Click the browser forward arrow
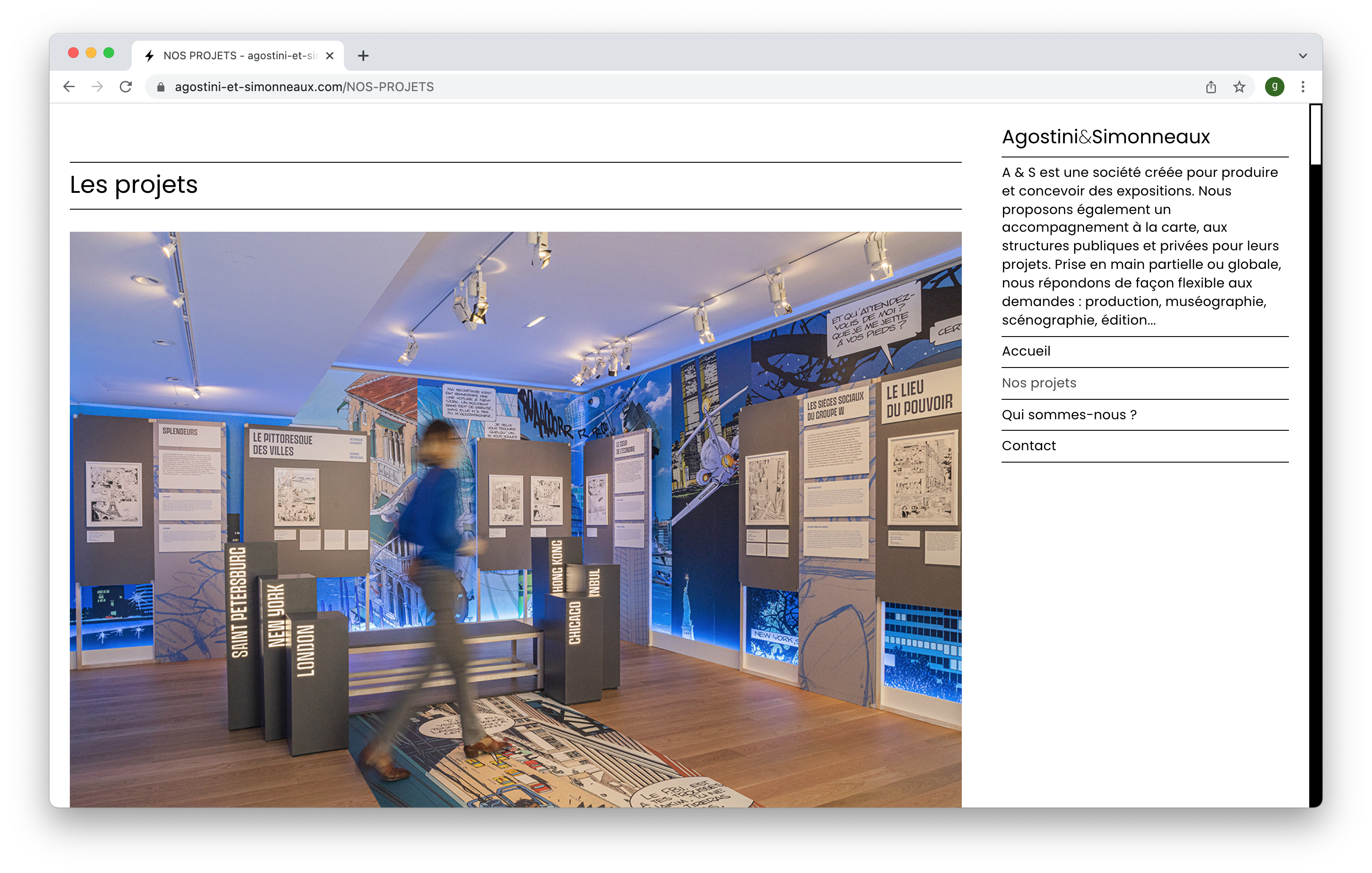The image size is (1372, 873). coord(97,87)
